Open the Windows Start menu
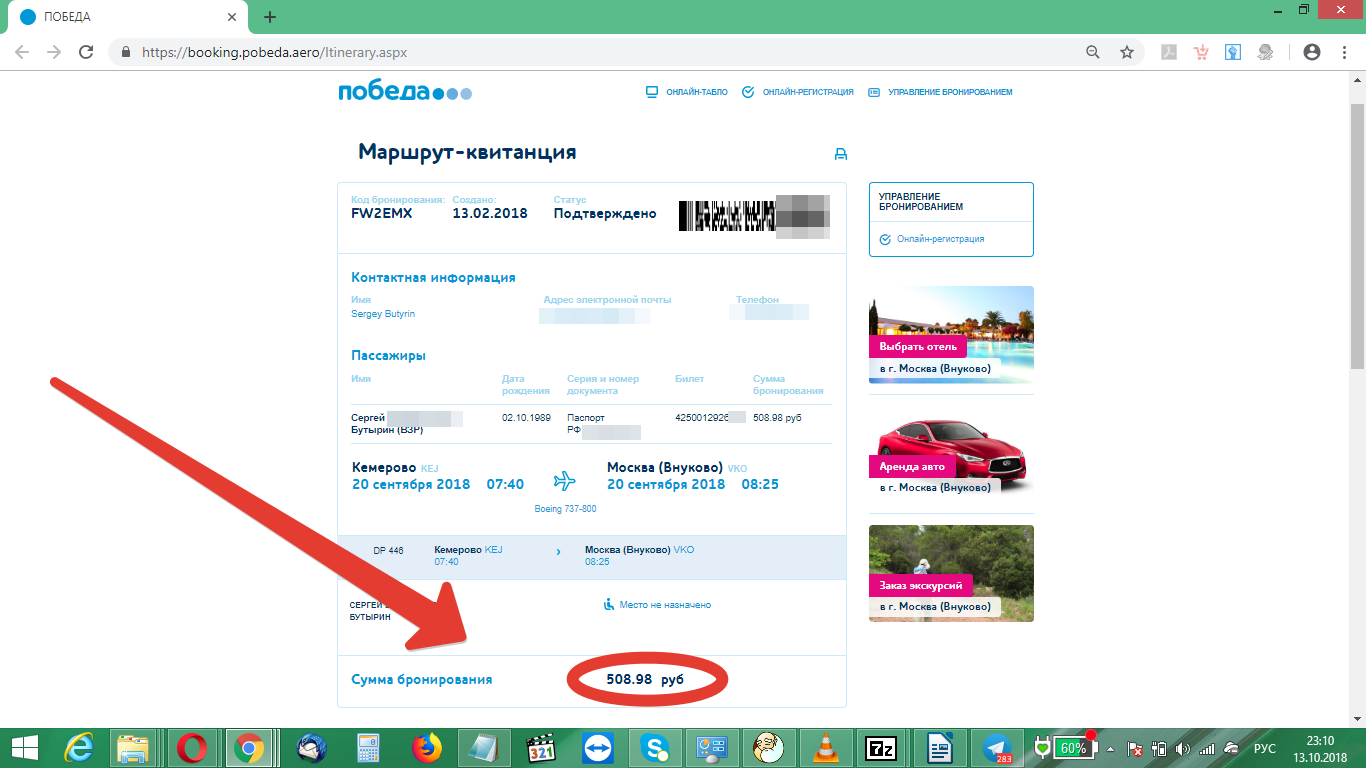The height and width of the screenshot is (768, 1366). click(x=24, y=748)
